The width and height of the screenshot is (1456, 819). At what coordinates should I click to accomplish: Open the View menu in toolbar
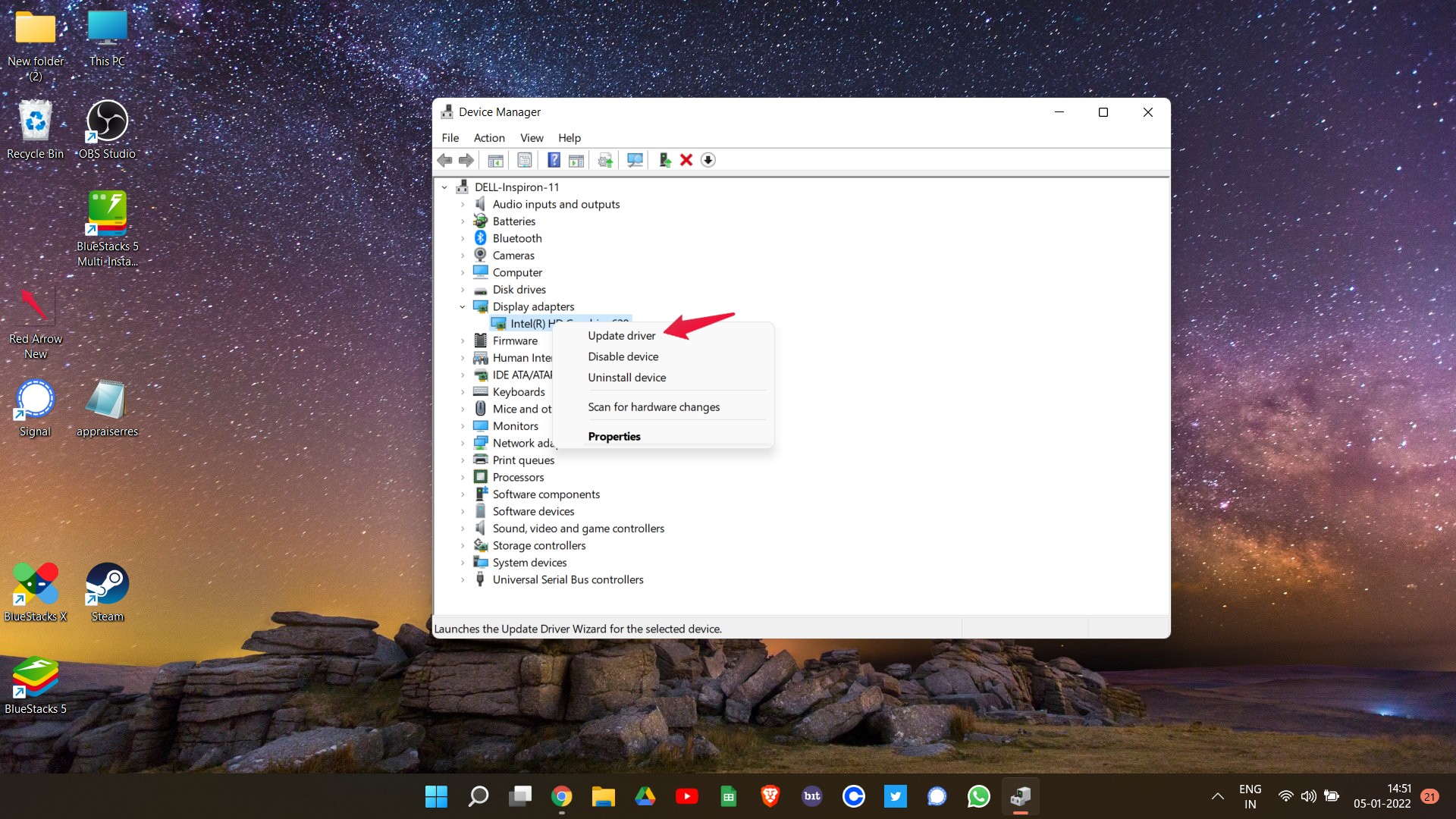[530, 137]
